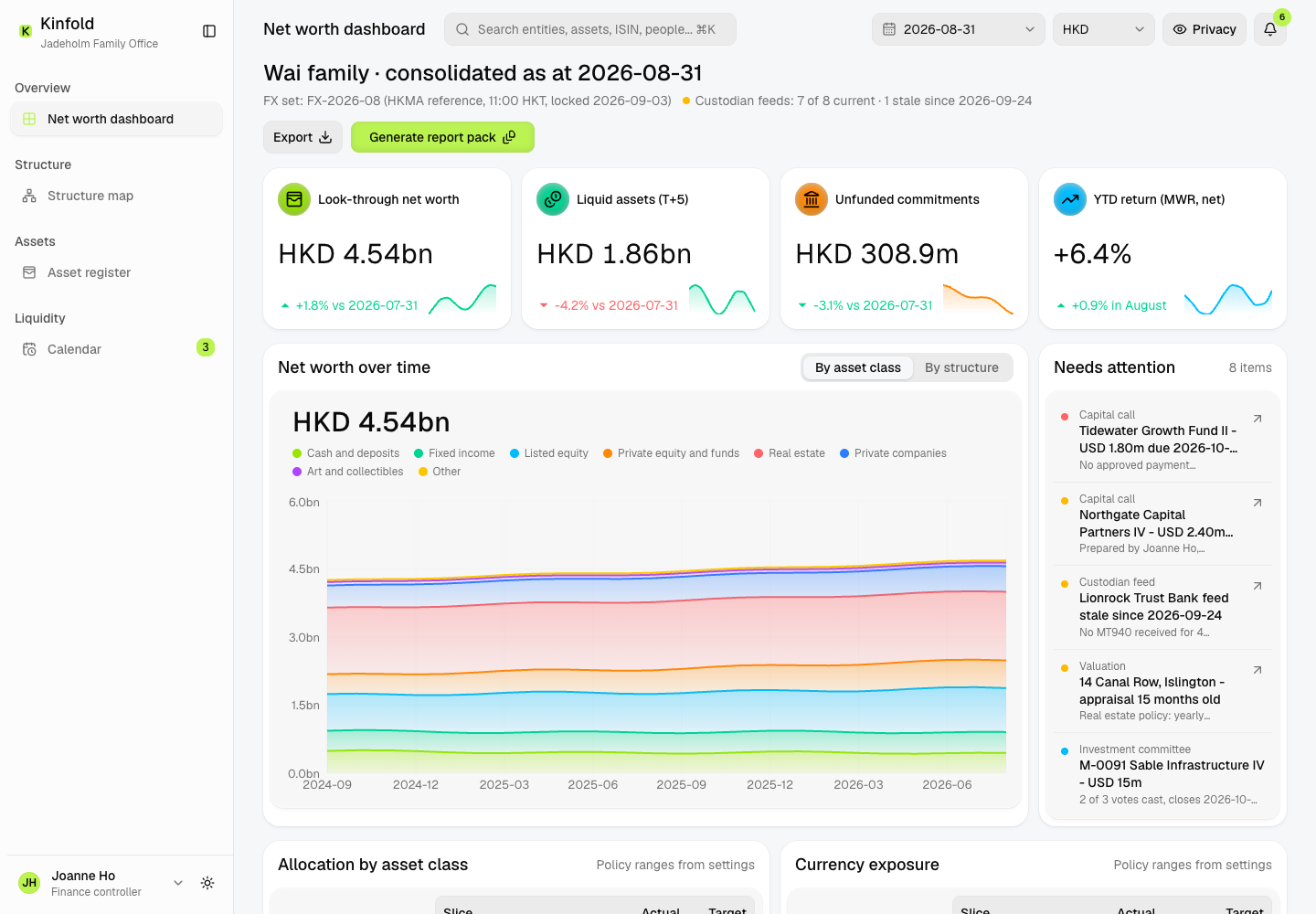Toggle Art and collectibles legend series

[x=347, y=472]
